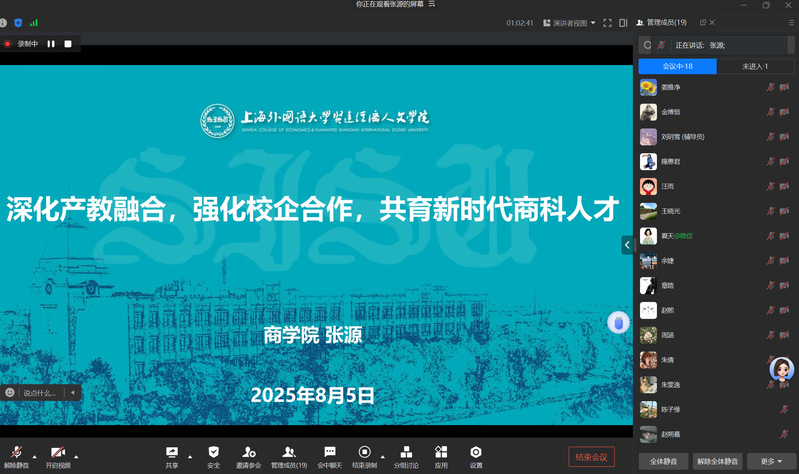Click the 解除静音 microphone icon

click(x=16, y=452)
